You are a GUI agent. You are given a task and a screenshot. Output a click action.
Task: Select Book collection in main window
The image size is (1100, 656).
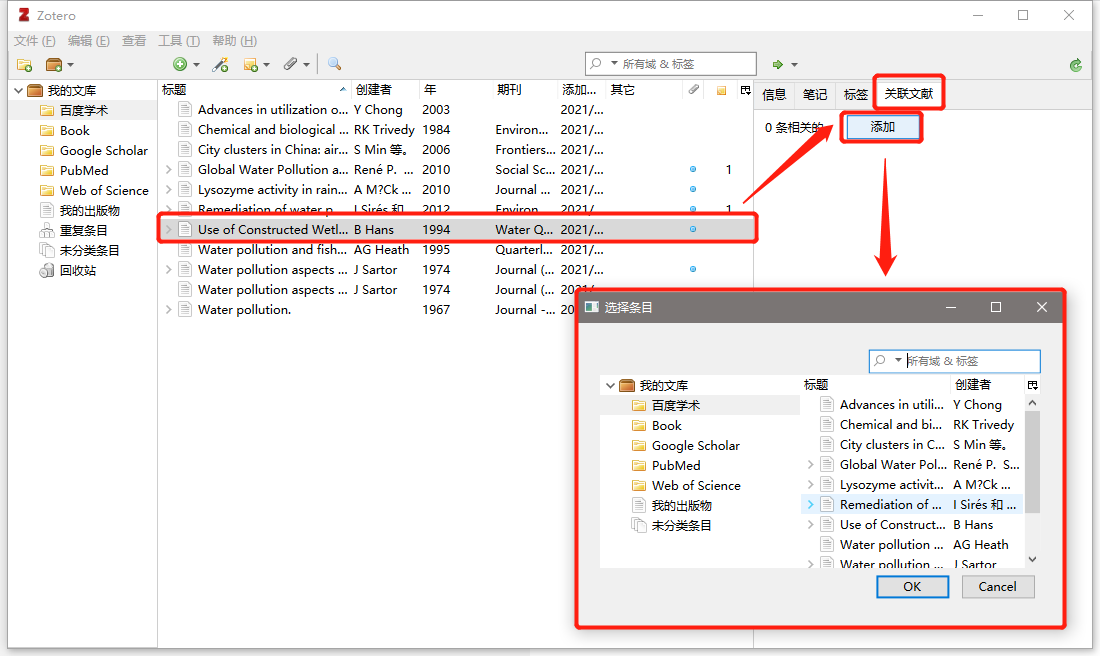[74, 130]
